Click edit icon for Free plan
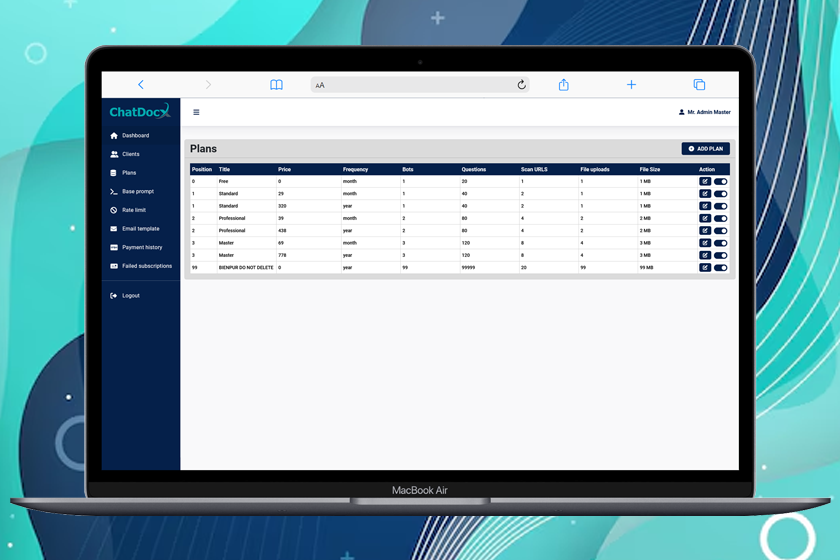The width and height of the screenshot is (840, 560). tap(705, 182)
